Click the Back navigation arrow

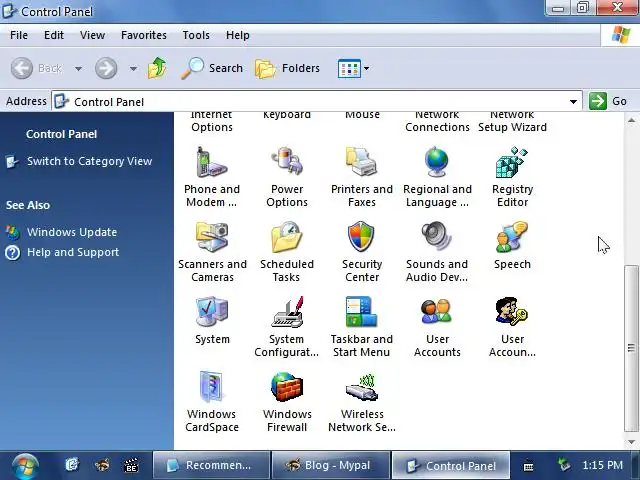coord(22,68)
